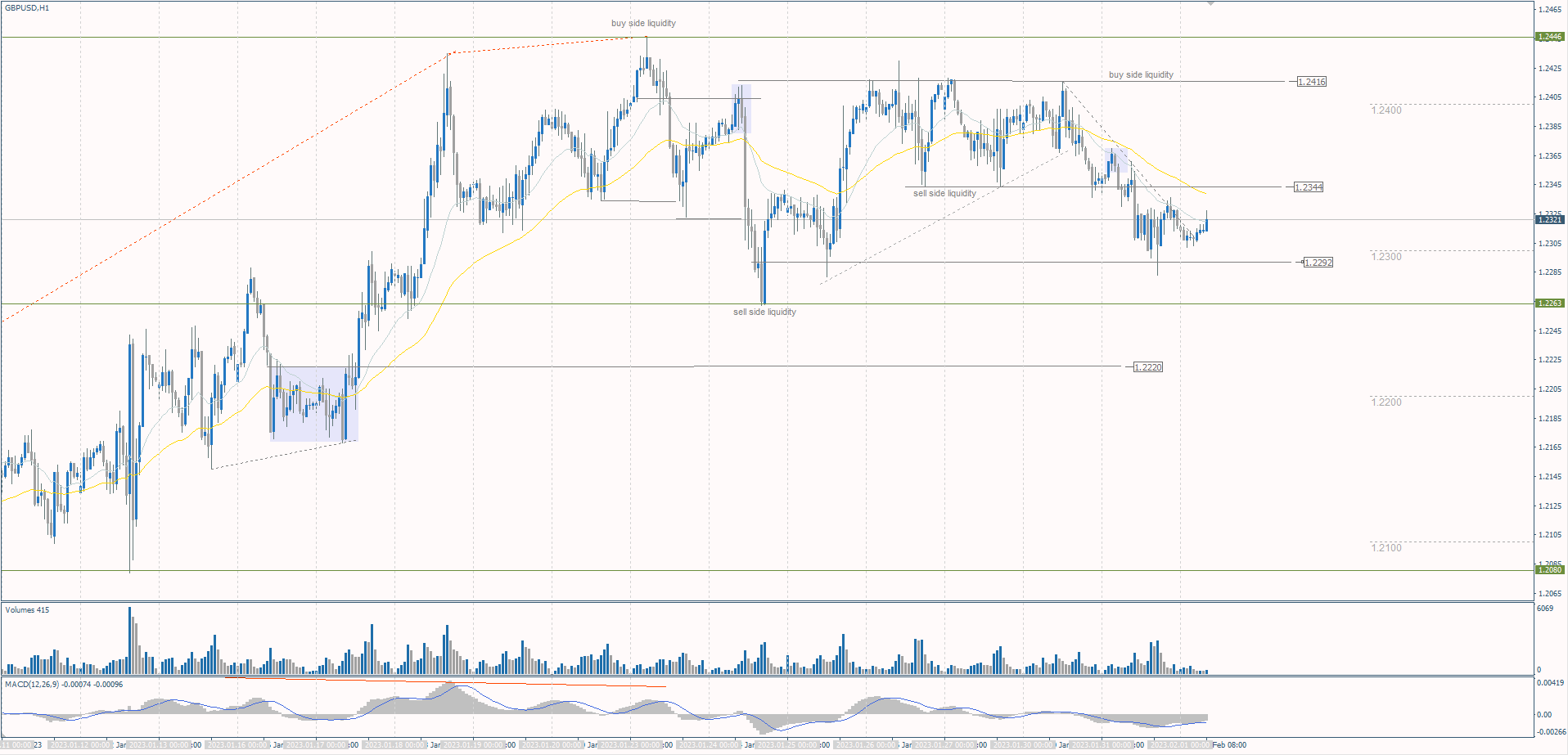
Task: Click the grey 1.2100 round-number label
Action: click(x=1386, y=548)
